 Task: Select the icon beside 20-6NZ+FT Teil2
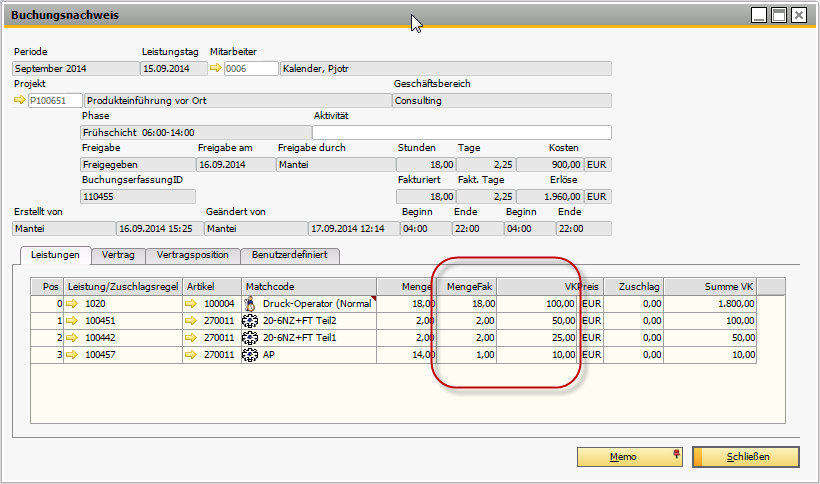(250, 320)
